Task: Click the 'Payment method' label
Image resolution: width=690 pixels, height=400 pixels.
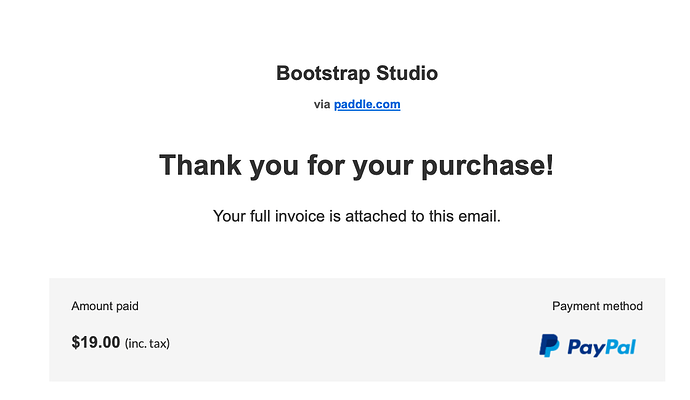Action: point(597,306)
